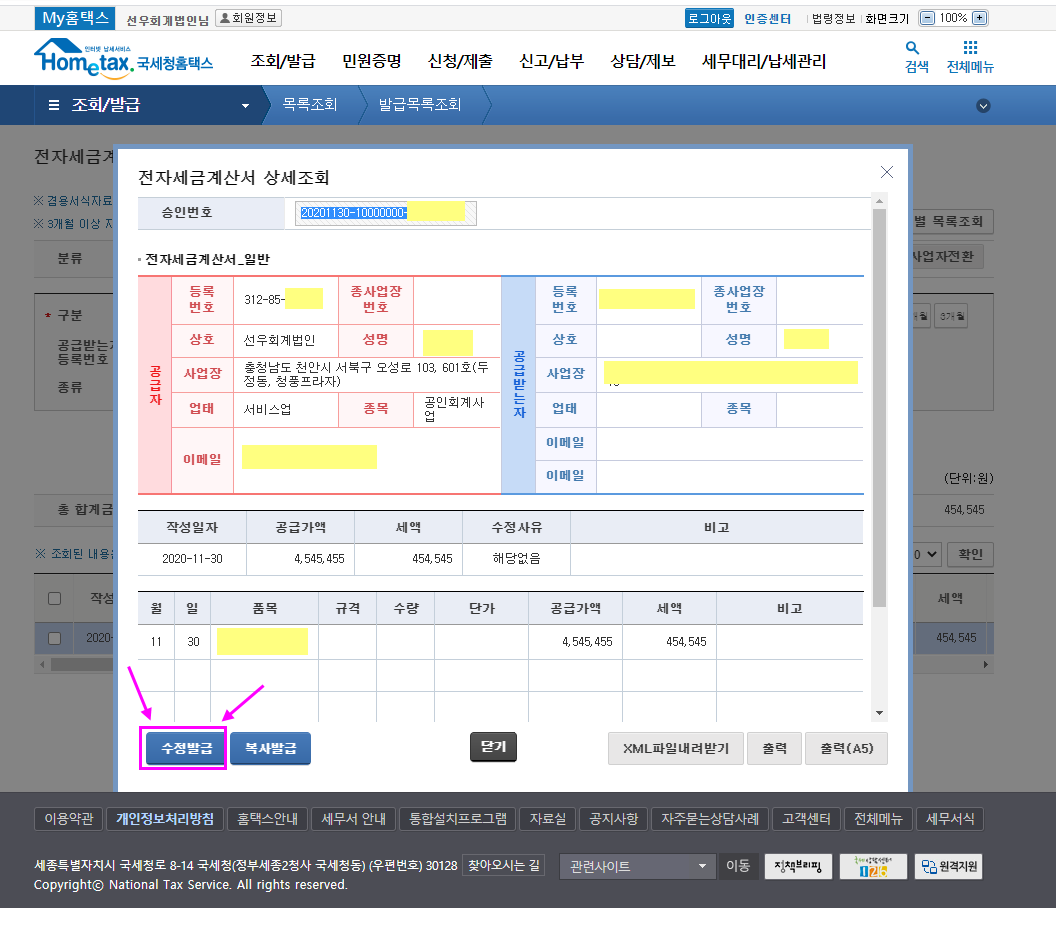Open the 통합설치프로그램 footer link

coord(458,819)
